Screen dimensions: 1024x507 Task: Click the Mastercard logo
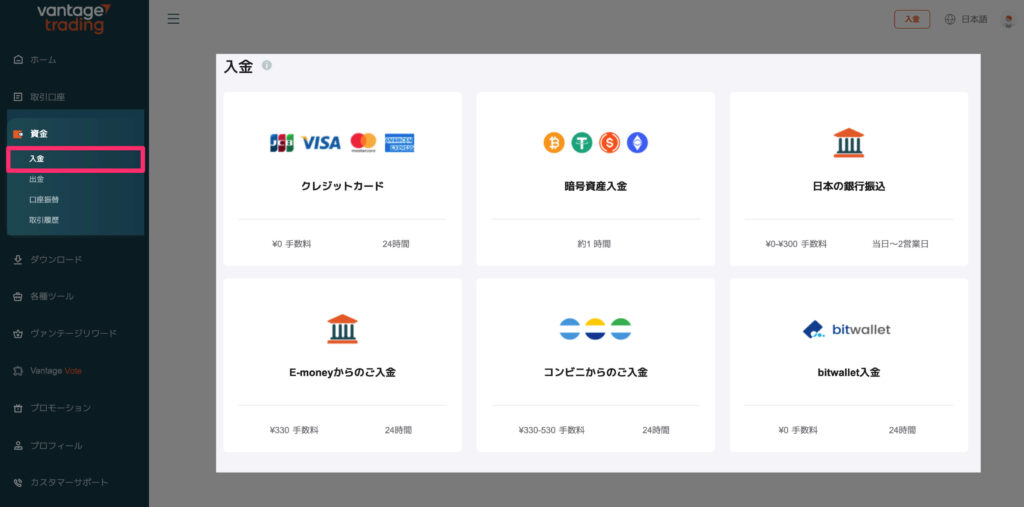pyautogui.click(x=363, y=142)
